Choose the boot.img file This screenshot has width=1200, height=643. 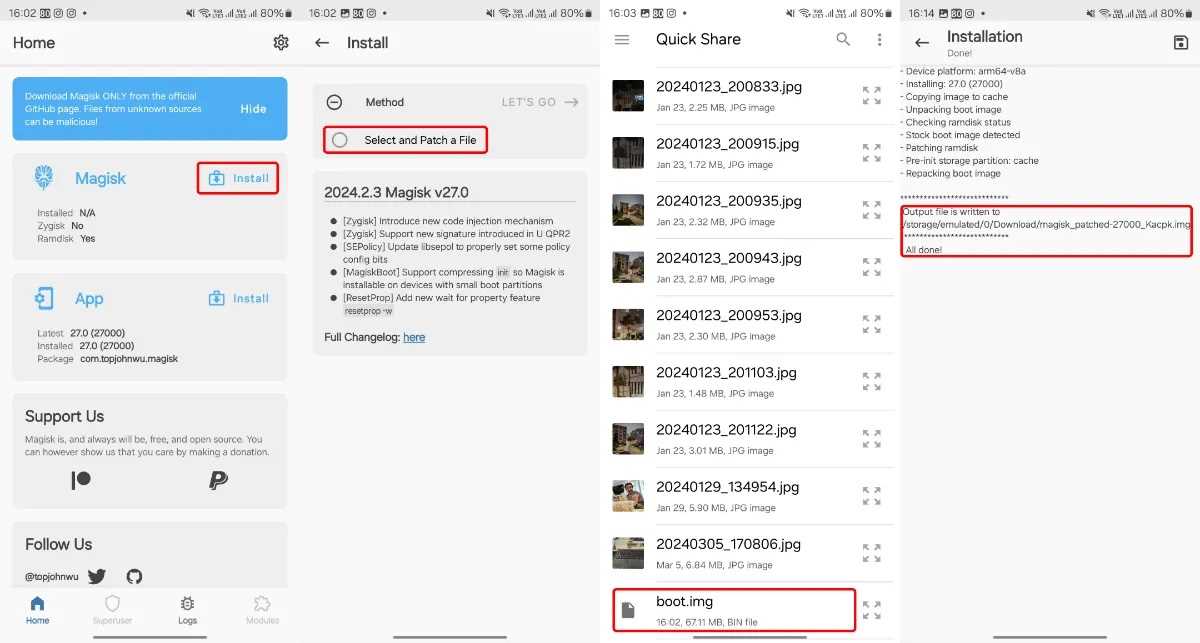tap(734, 610)
